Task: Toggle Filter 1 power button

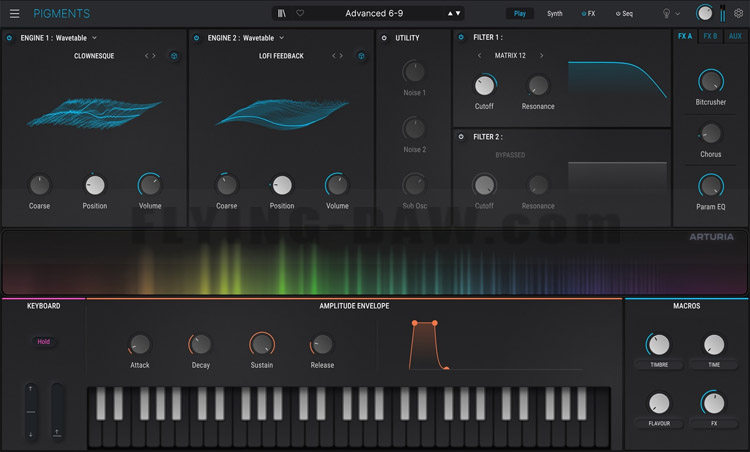Action: coord(461,37)
